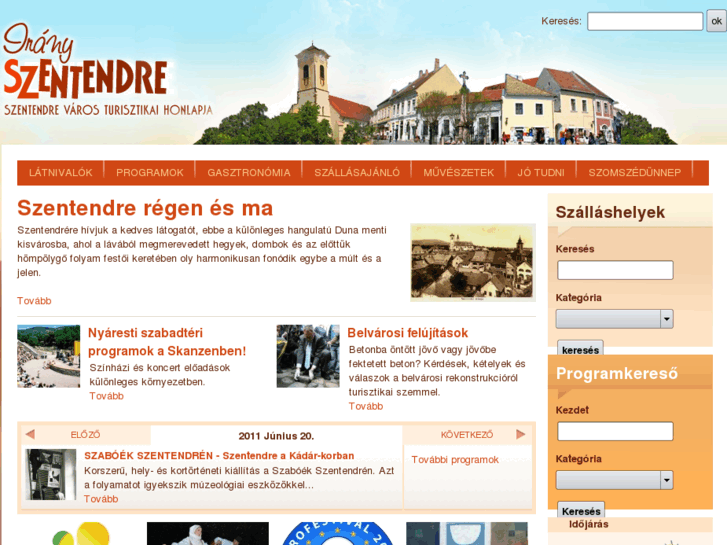
Task: Click the Programkereső Keresés button
Action: coord(581,511)
